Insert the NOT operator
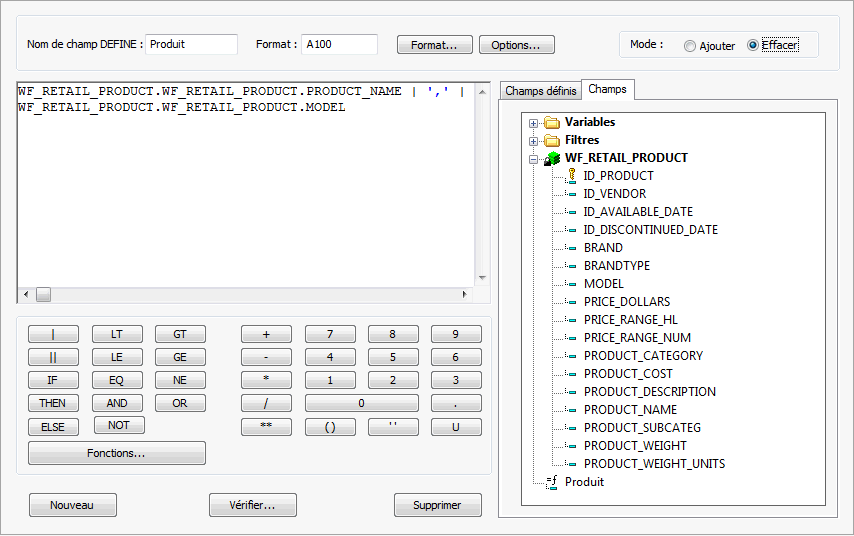Image resolution: width=854 pixels, height=536 pixels. 119,425
